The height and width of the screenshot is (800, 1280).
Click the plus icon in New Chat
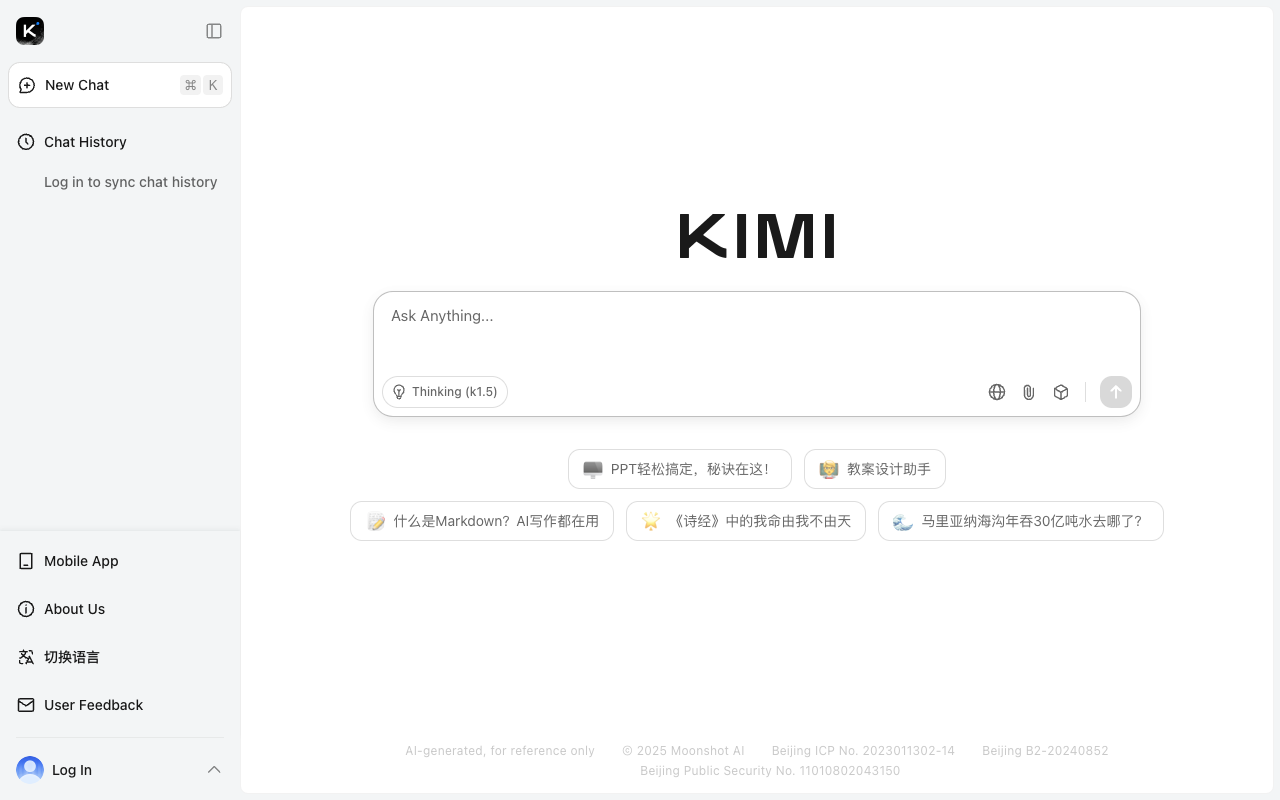pyautogui.click(x=27, y=85)
